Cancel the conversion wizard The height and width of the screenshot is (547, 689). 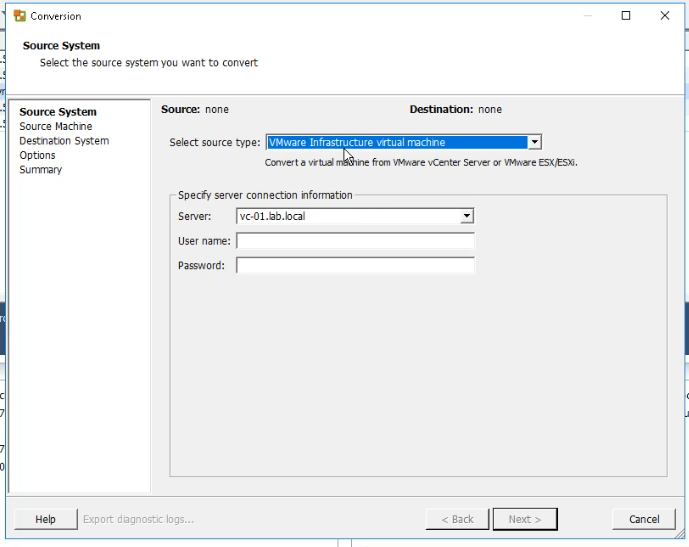coord(644,519)
